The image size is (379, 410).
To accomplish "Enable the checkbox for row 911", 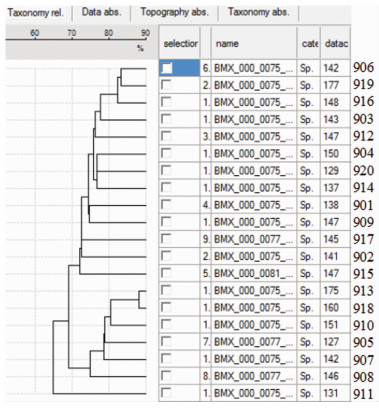I will coord(166,393).
